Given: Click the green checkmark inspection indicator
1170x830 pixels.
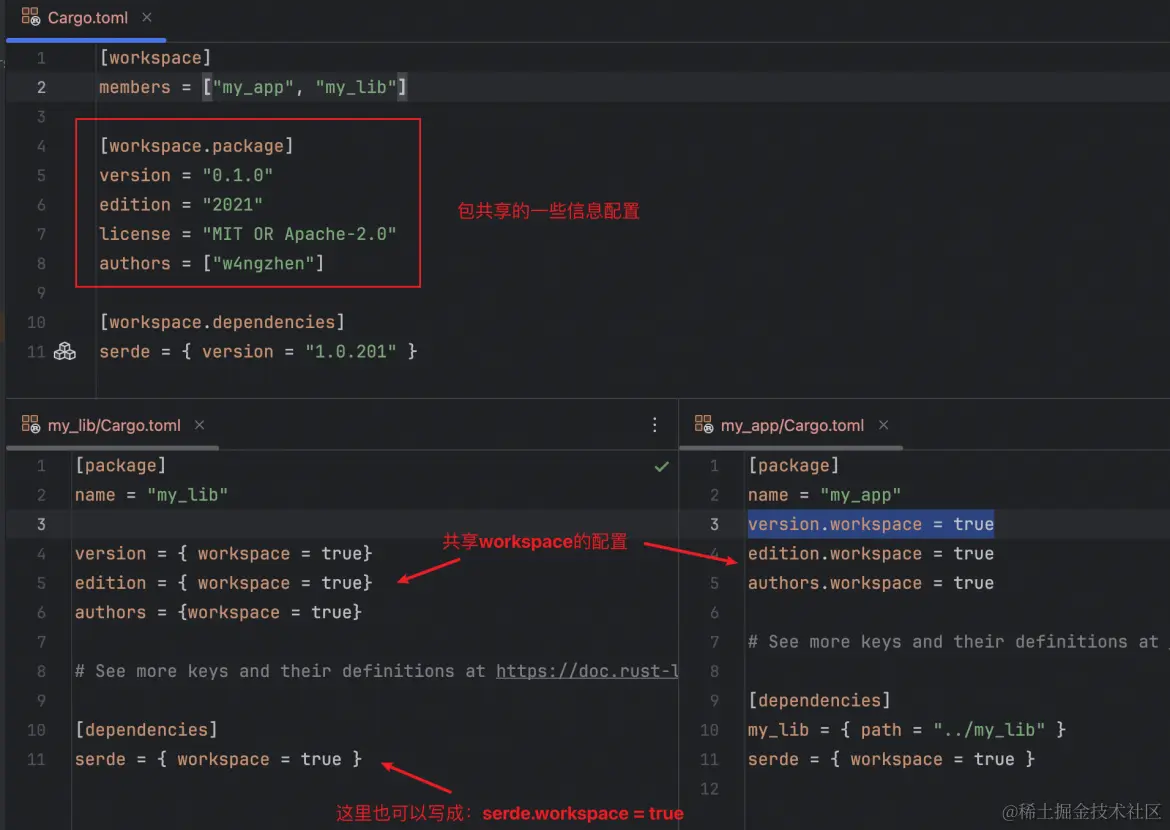Looking at the screenshot, I should (661, 466).
